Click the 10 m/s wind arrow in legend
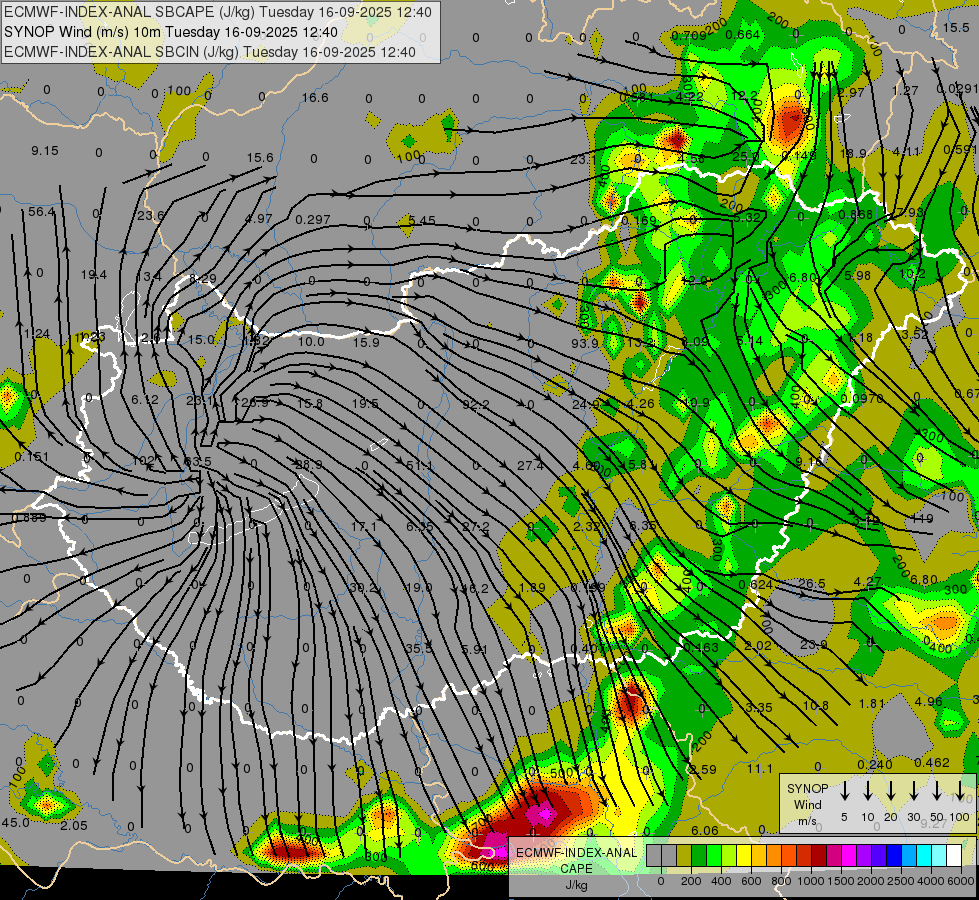 point(868,791)
